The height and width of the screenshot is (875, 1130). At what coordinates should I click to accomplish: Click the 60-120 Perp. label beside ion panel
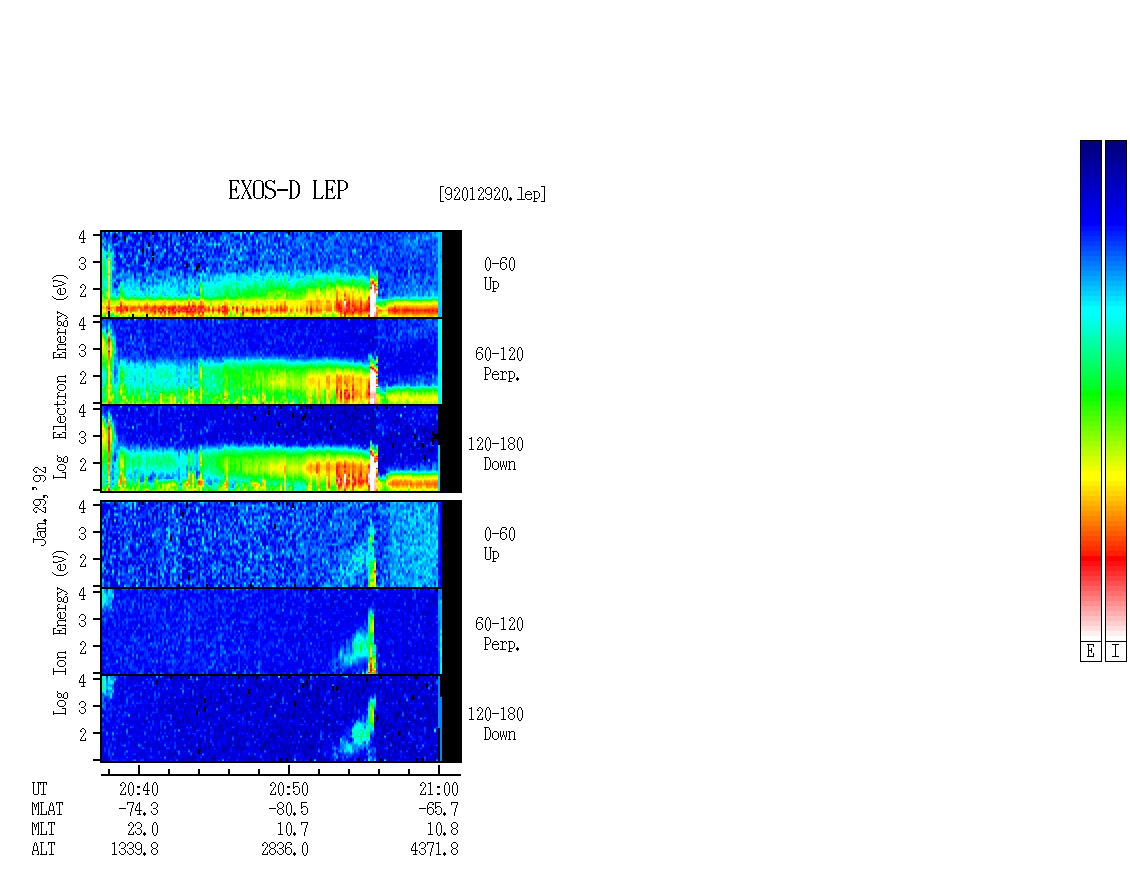click(499, 634)
